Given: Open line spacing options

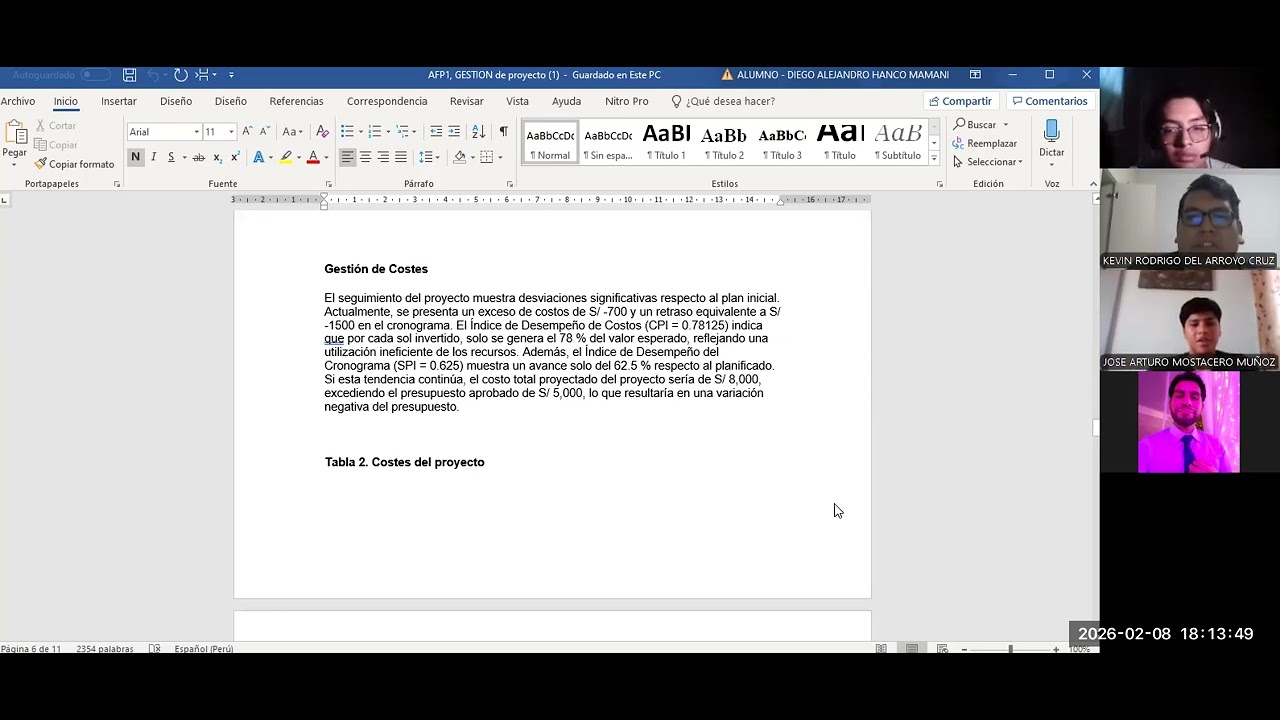Looking at the screenshot, I should point(427,157).
